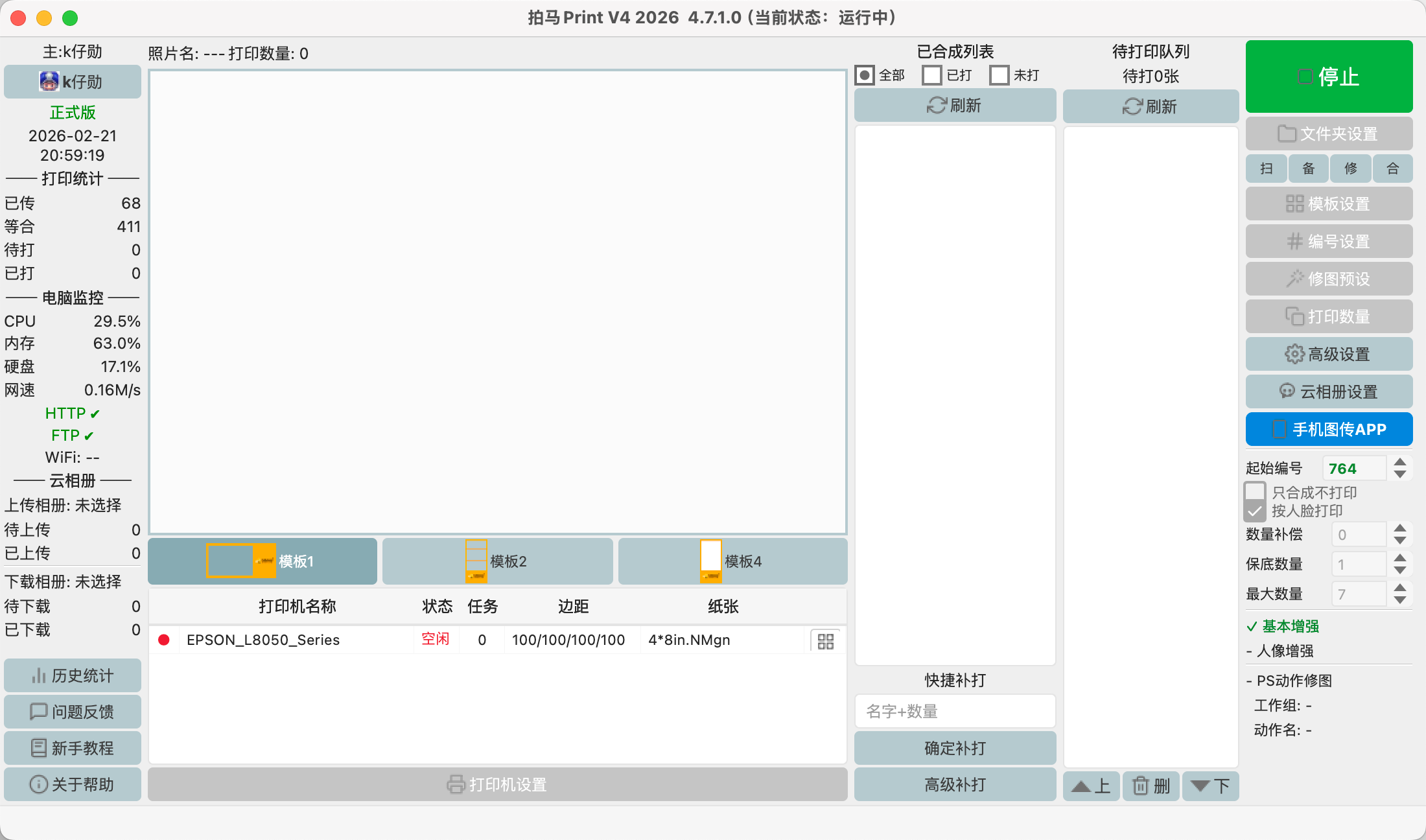Click the printer grid layout icon

click(825, 641)
